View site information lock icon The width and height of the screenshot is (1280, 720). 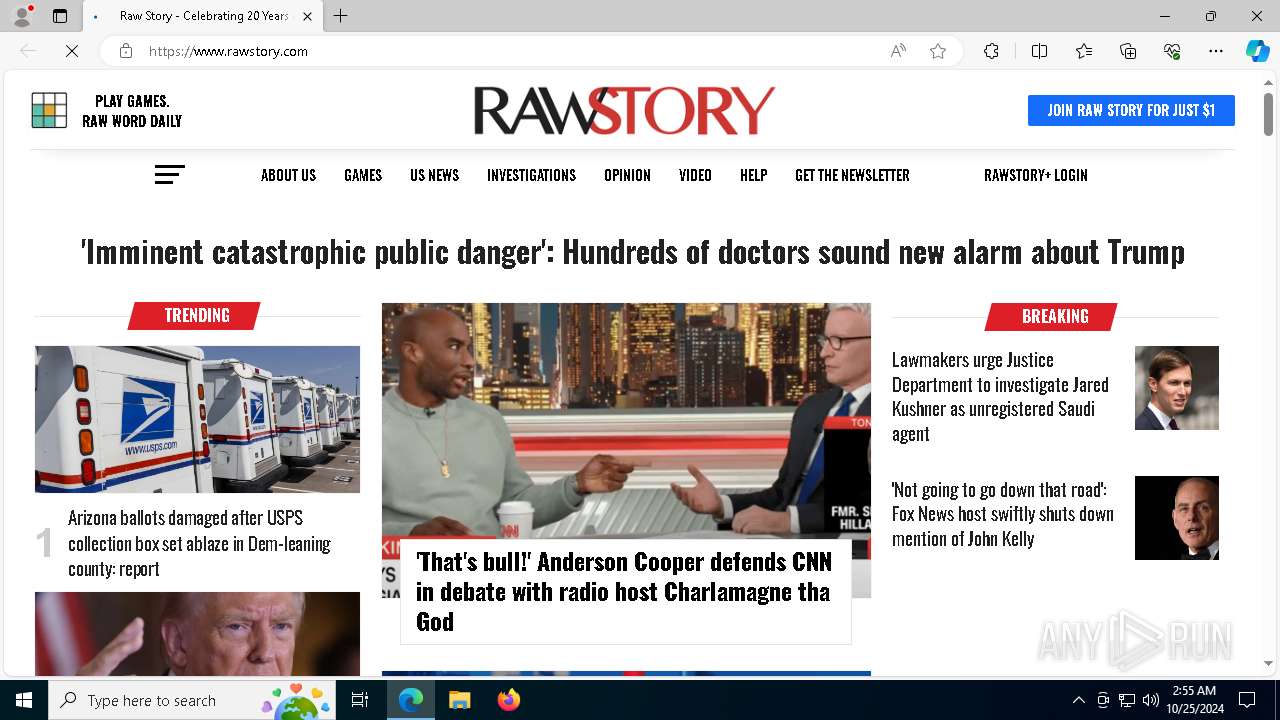coord(126,51)
